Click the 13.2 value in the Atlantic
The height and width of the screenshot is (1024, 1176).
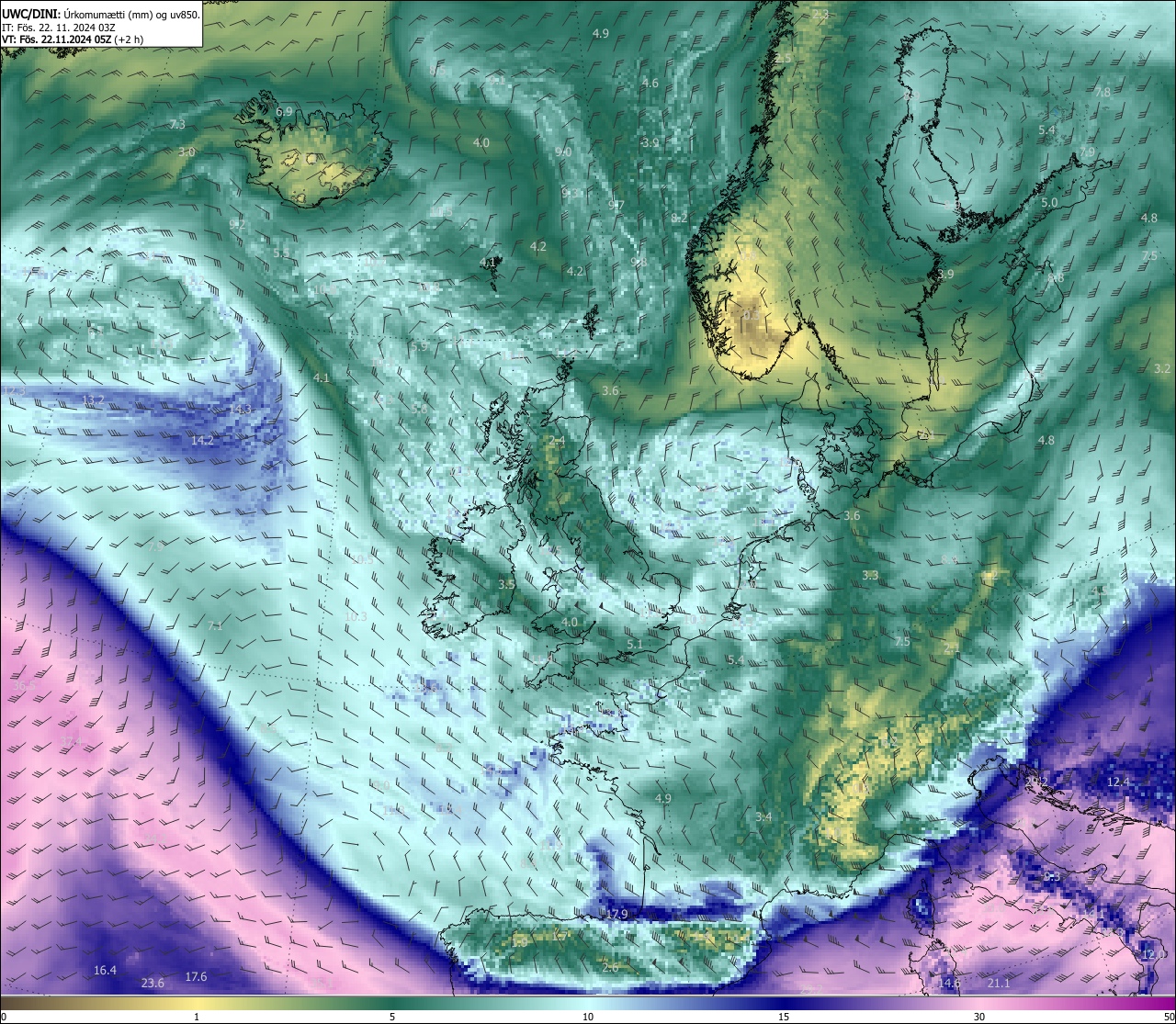click(93, 400)
